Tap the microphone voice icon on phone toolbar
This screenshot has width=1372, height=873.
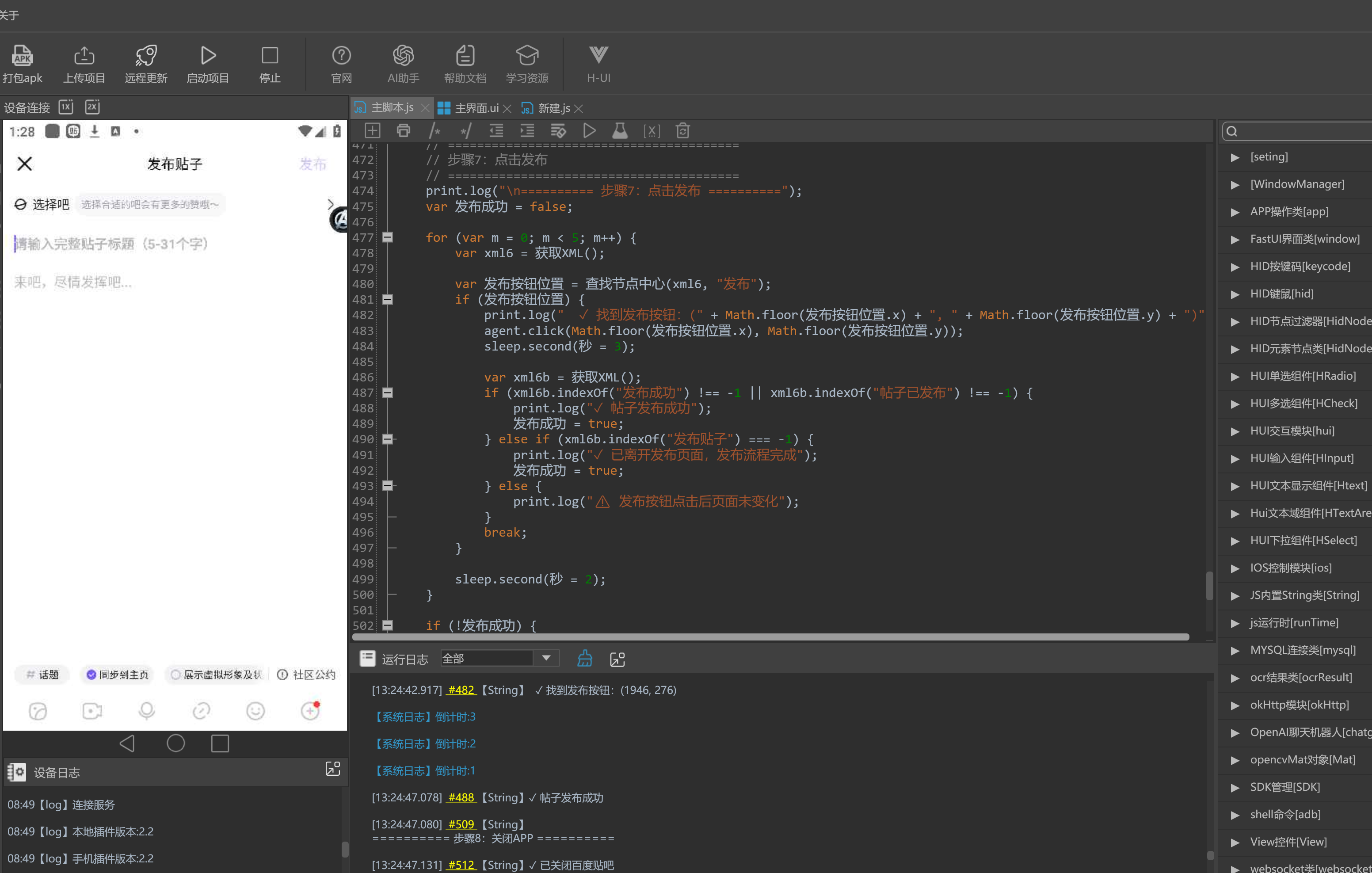(146, 711)
